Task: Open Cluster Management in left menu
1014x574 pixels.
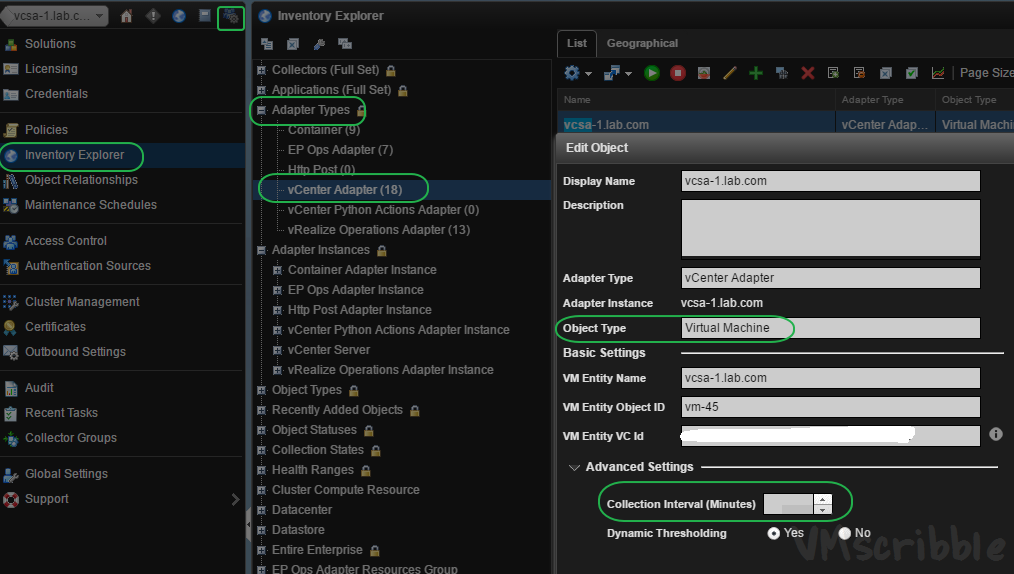Action: [x=82, y=302]
